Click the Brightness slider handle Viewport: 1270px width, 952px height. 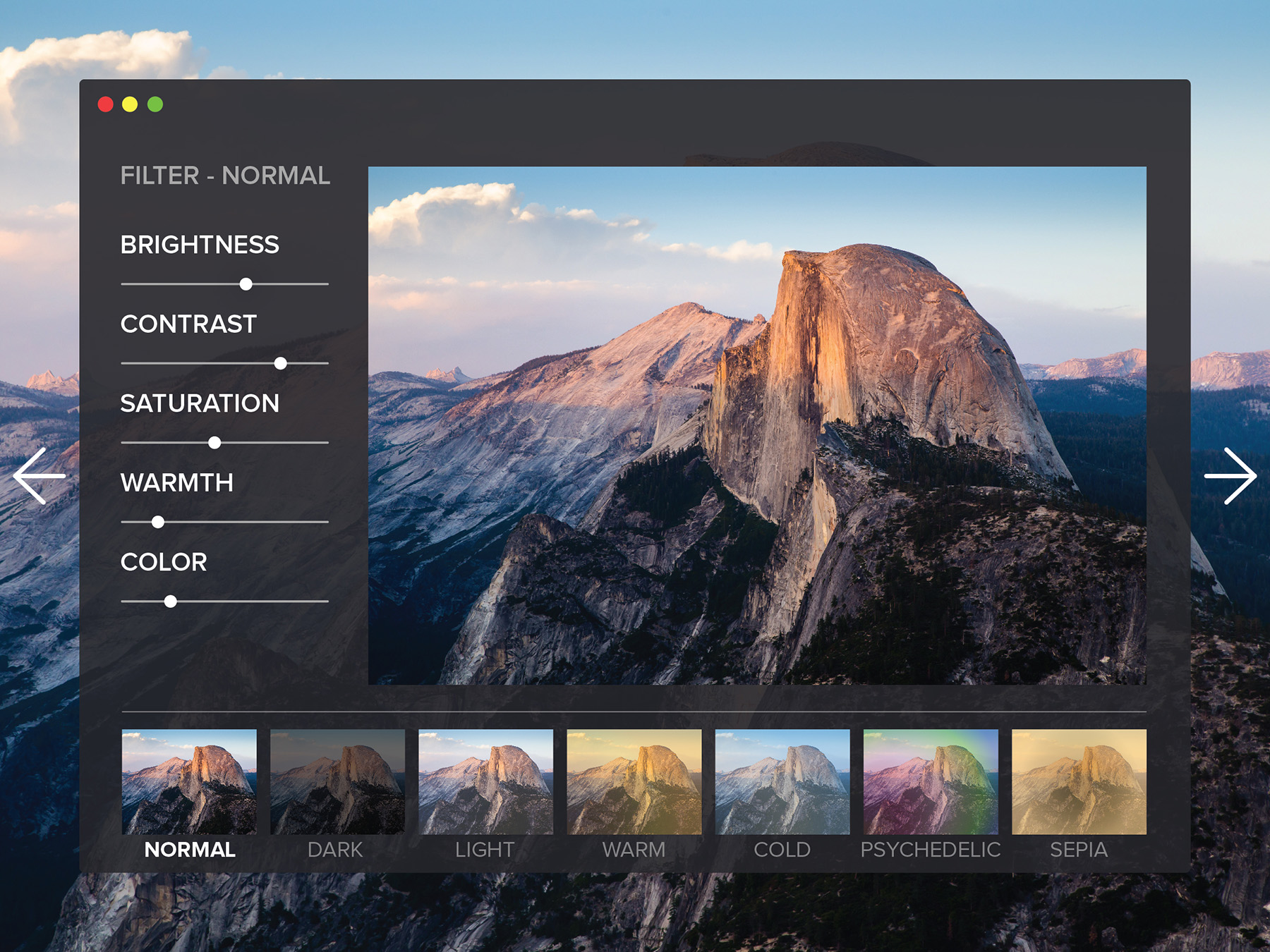pyautogui.click(x=246, y=284)
